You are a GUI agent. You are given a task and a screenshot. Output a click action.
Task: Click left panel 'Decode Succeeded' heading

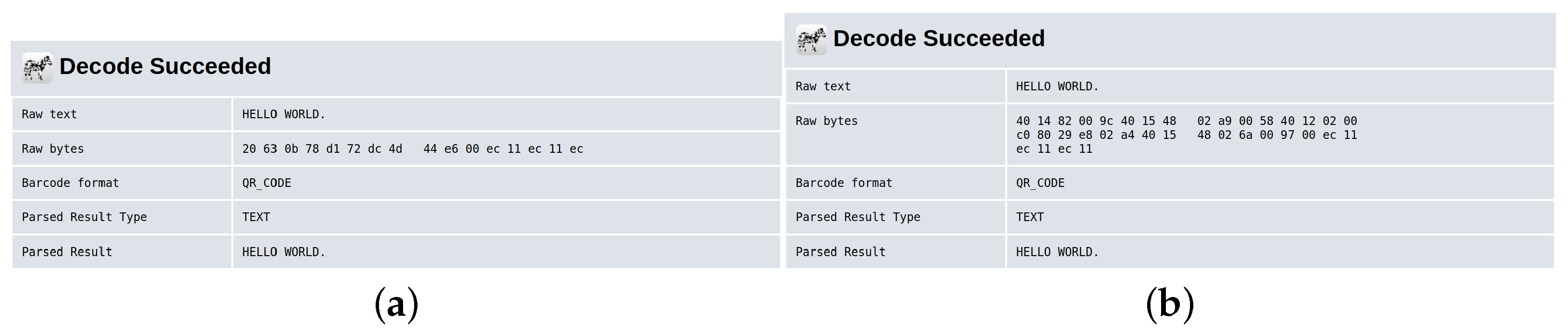pyautogui.click(x=165, y=66)
